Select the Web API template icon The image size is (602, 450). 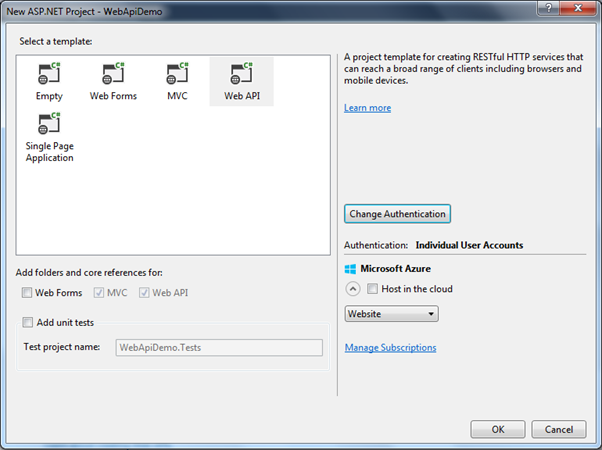click(241, 73)
